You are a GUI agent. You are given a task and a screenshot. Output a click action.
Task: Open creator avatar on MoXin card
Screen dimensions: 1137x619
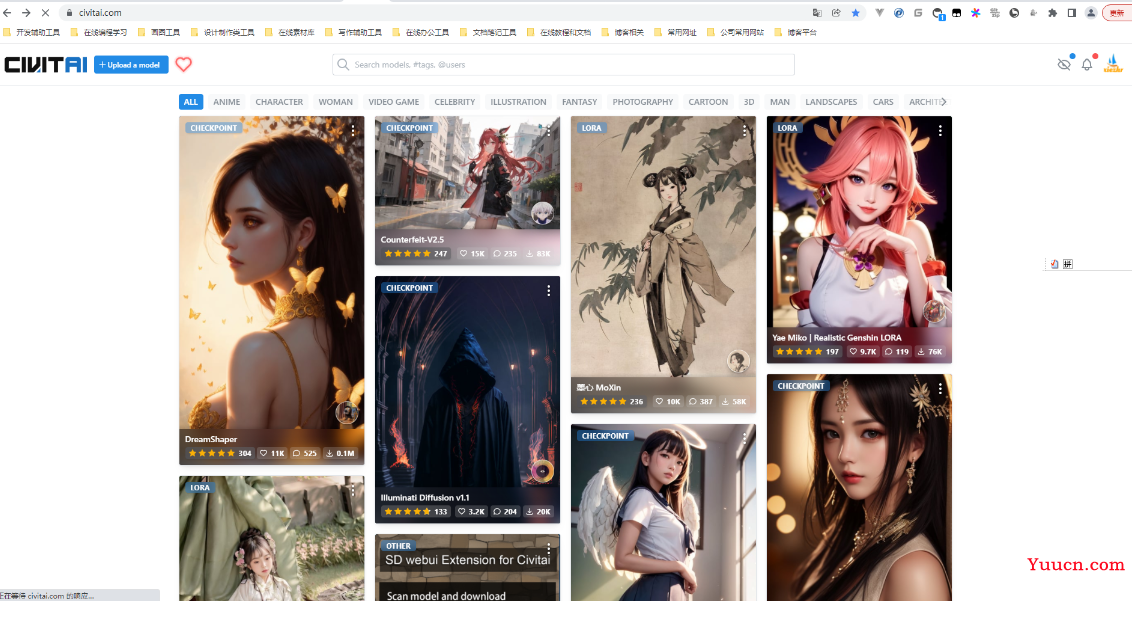click(x=738, y=360)
